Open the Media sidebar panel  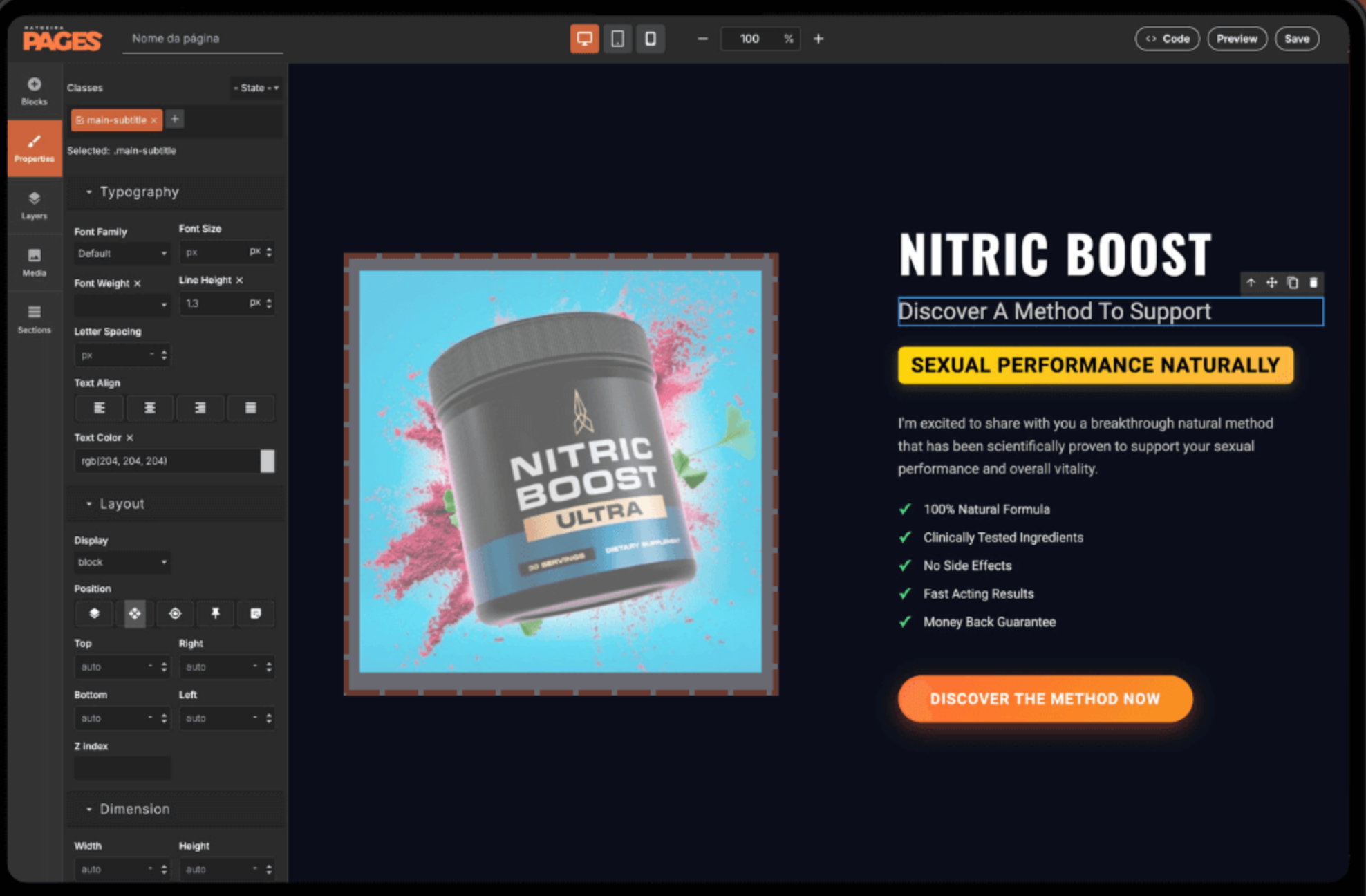[x=34, y=262]
